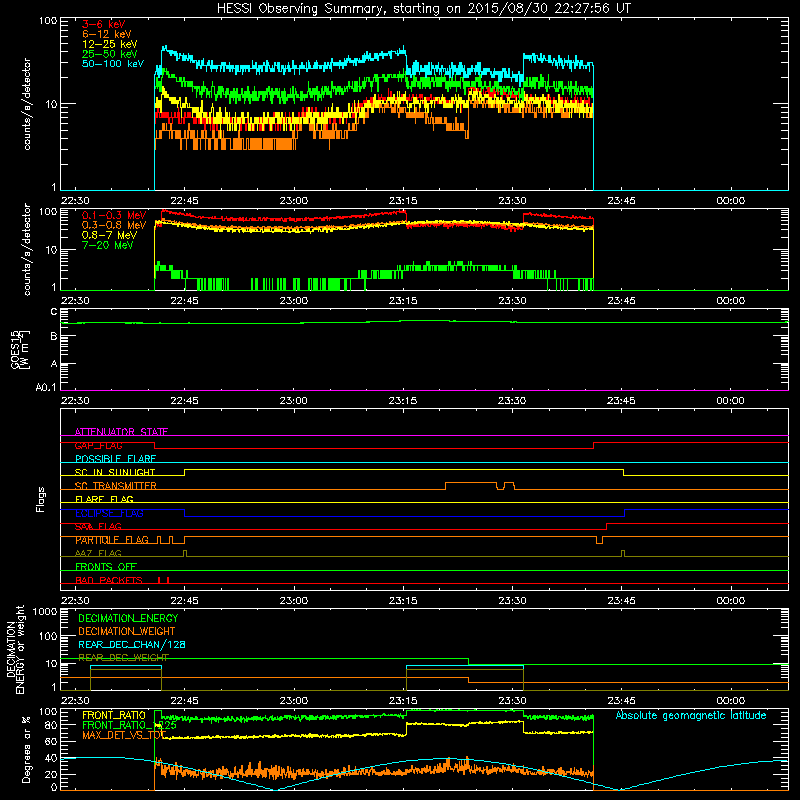
Task: Pick the ECLIPSE_FLAG label
Action: [109, 513]
